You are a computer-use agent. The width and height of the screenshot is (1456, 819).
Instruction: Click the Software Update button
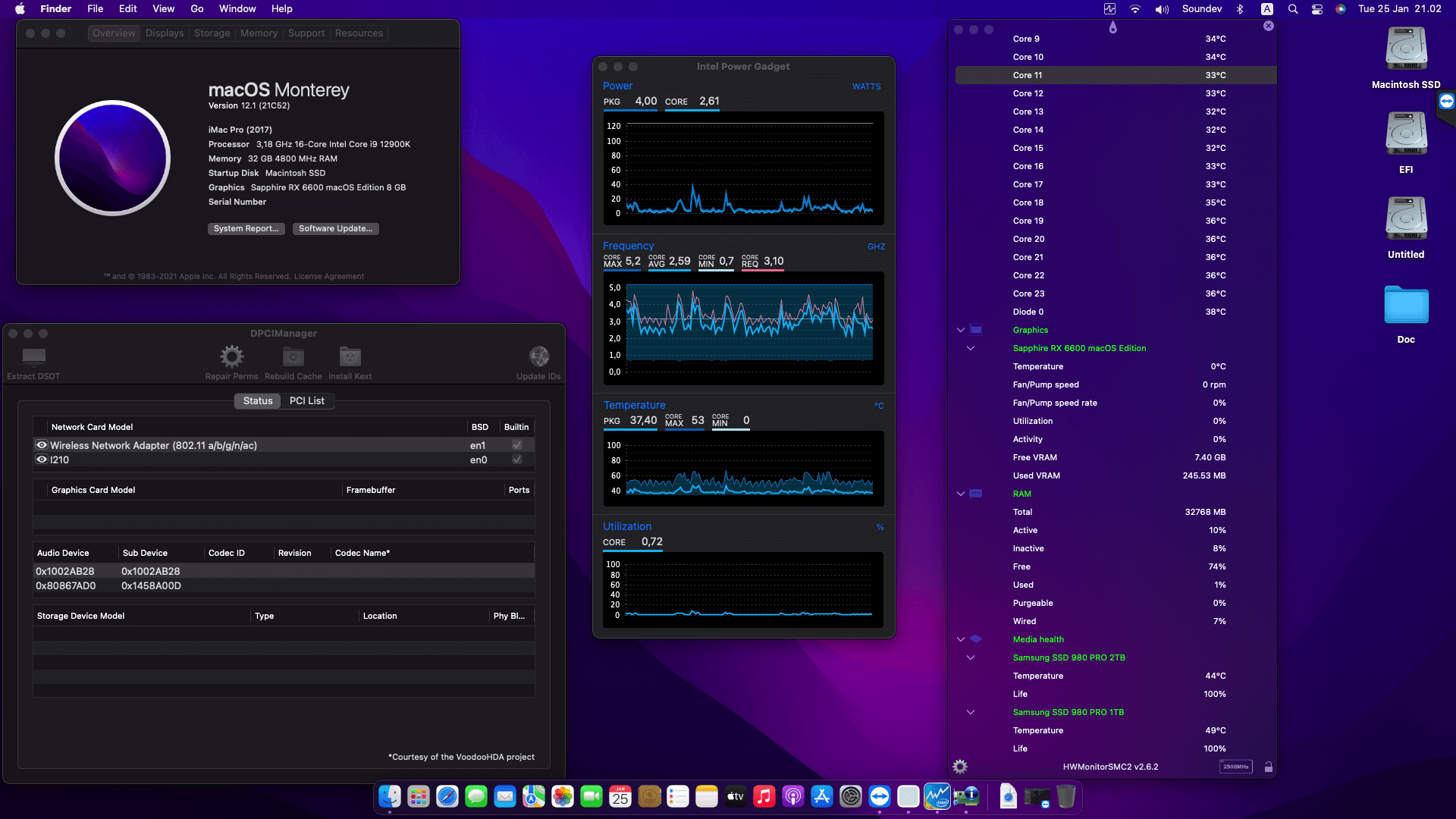(x=335, y=228)
